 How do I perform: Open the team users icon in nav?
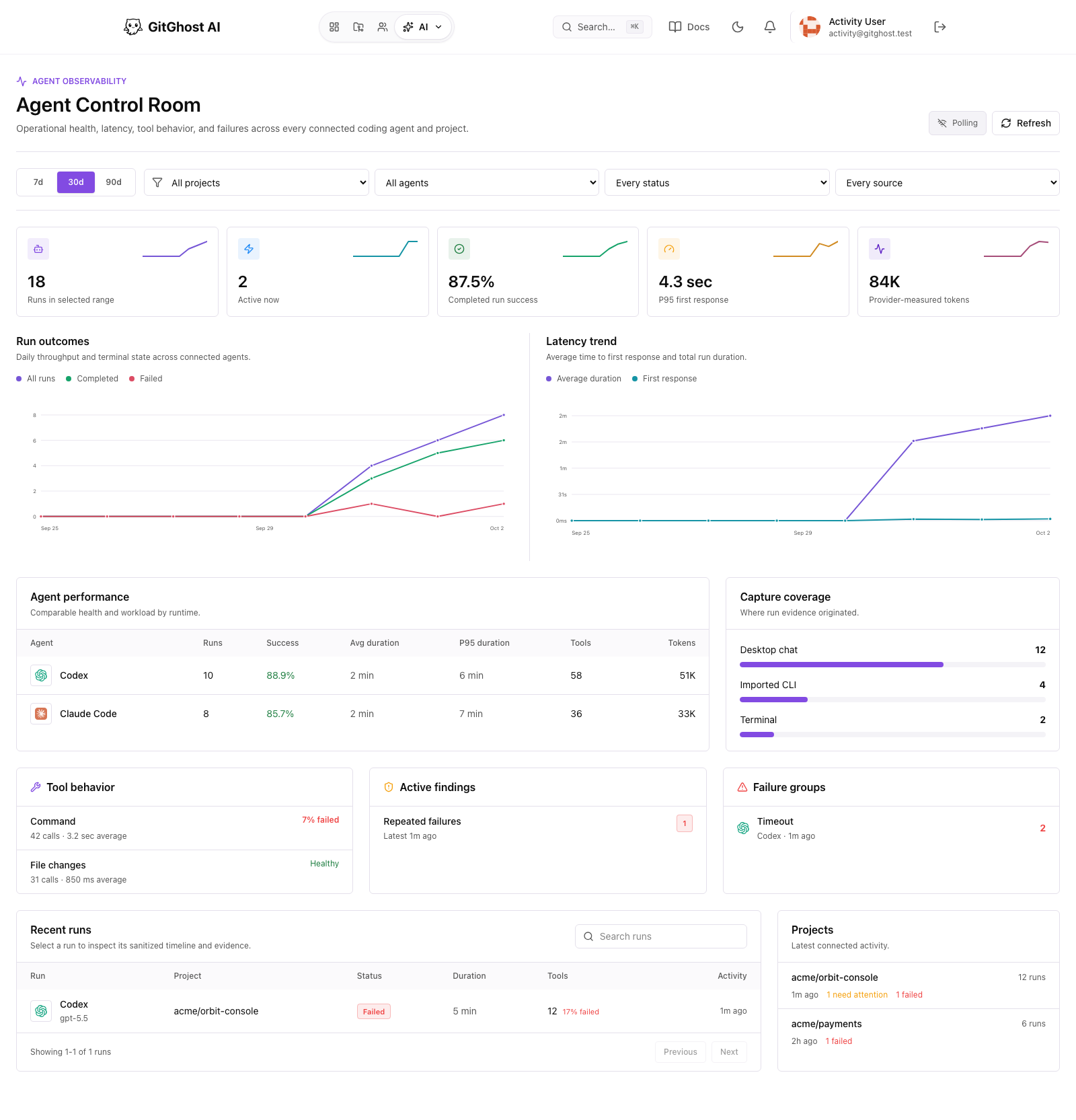coord(383,27)
